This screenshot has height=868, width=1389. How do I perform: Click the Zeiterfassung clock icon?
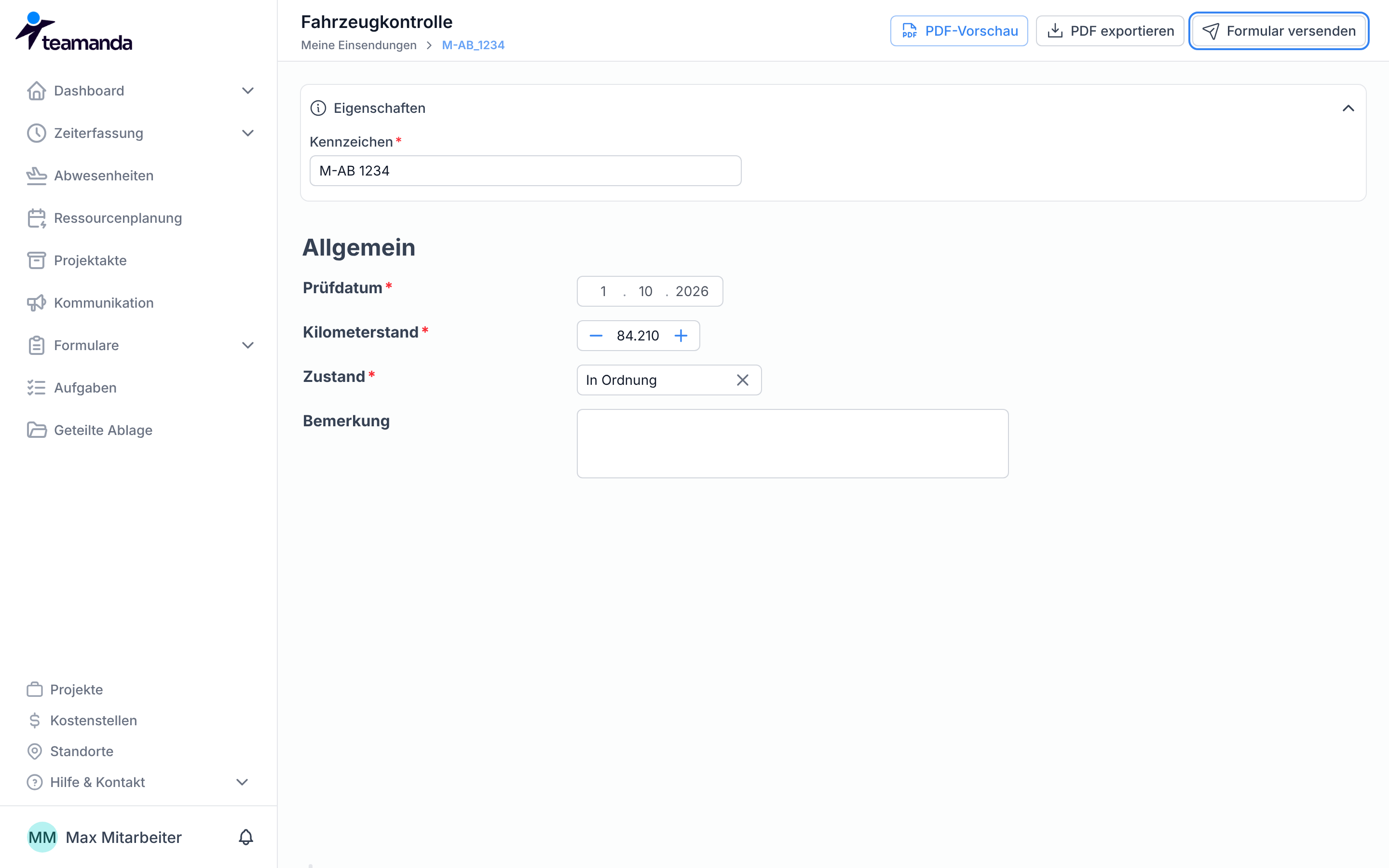[x=37, y=133]
